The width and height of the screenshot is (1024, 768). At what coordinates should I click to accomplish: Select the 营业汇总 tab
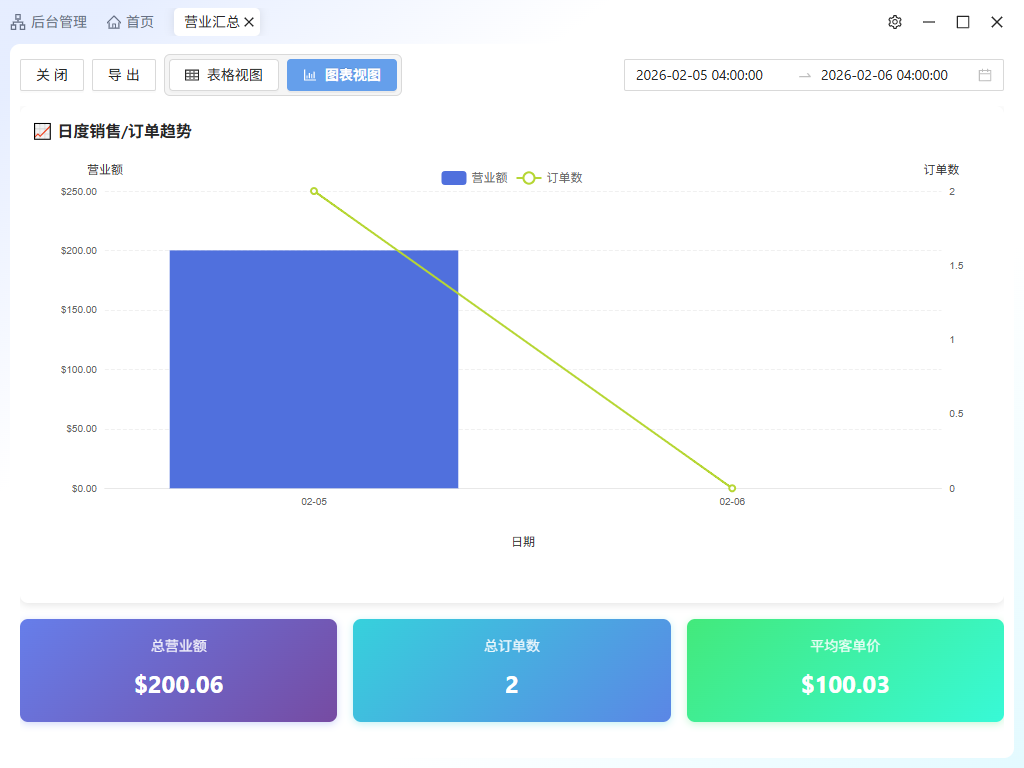point(211,22)
